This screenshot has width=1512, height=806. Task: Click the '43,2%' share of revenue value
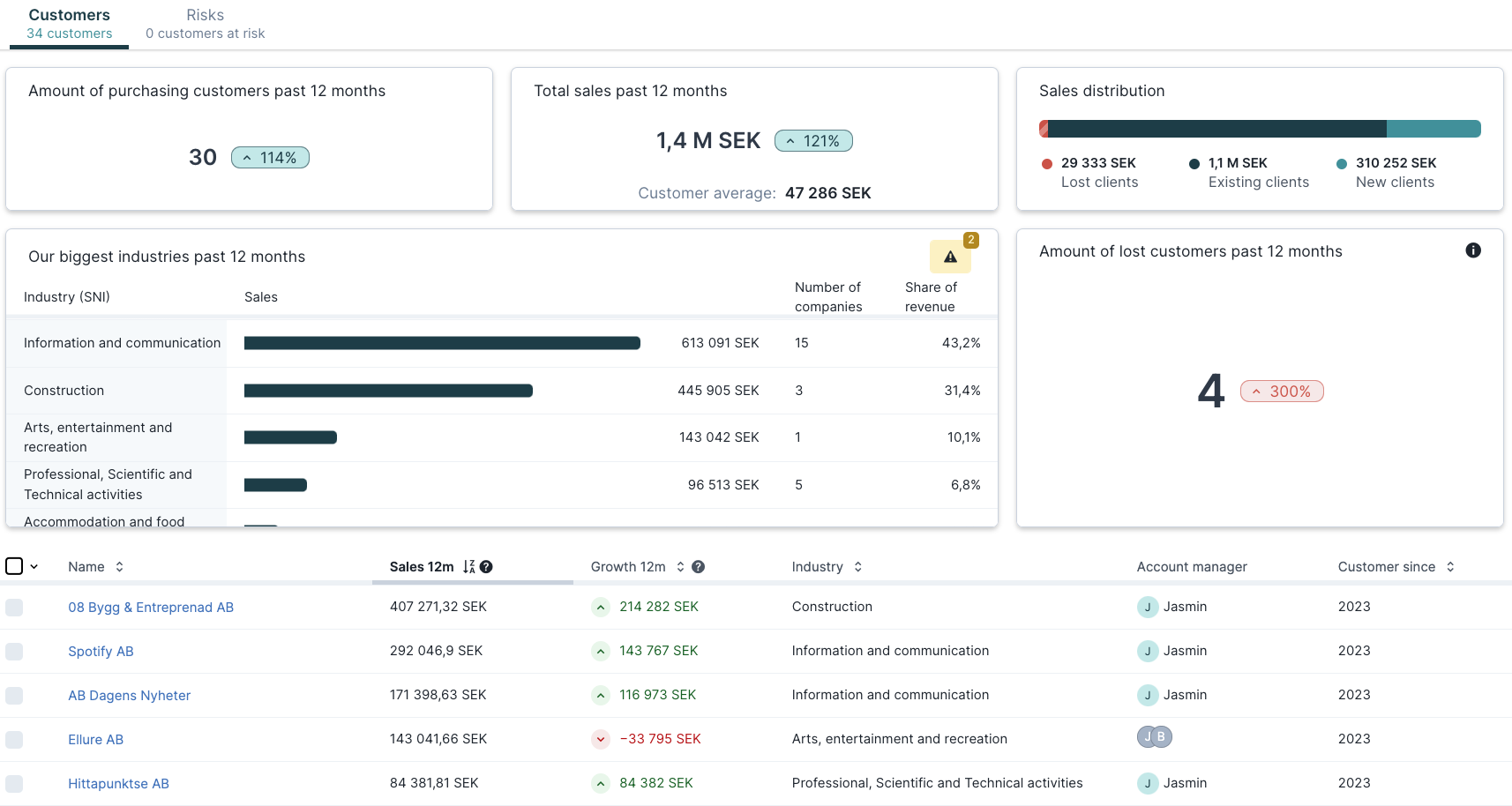coord(962,343)
